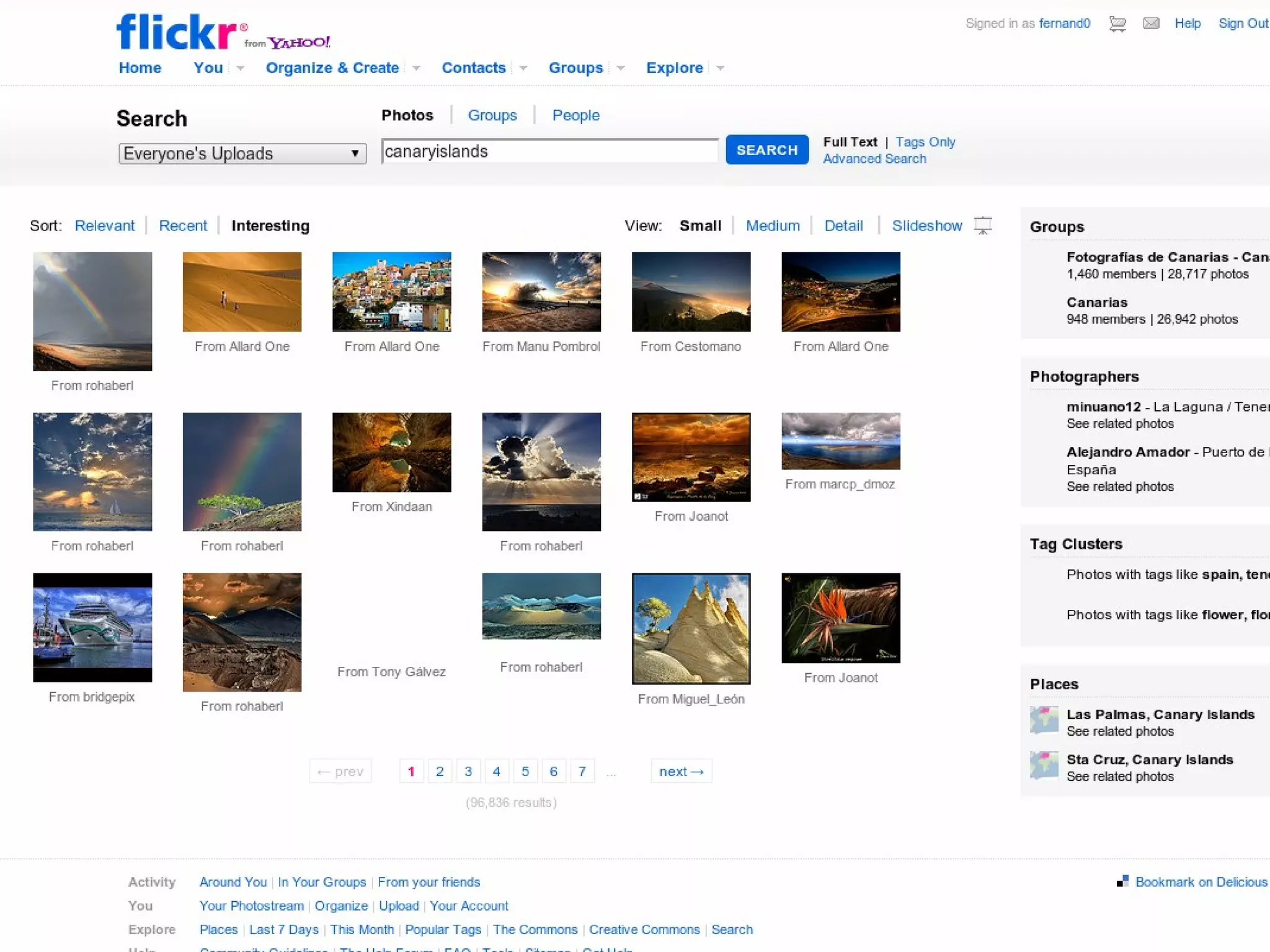Screen dimensions: 1270x952
Task: Start the Slideshow view
Action: (927, 226)
